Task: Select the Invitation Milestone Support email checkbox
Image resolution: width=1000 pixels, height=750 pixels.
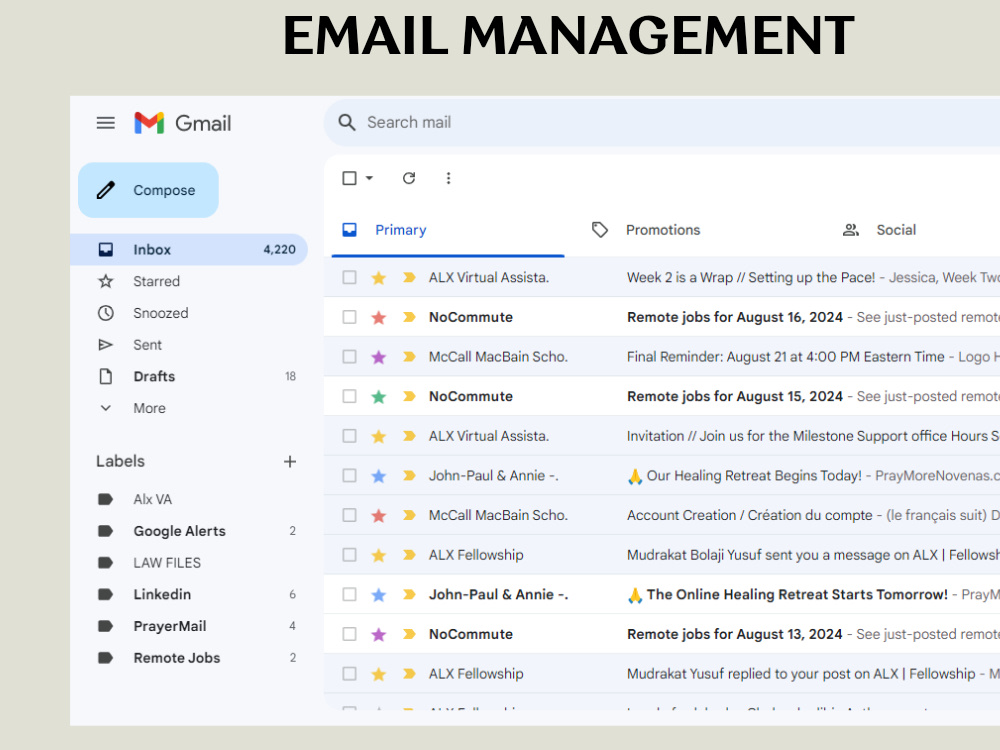Action: pyautogui.click(x=349, y=436)
